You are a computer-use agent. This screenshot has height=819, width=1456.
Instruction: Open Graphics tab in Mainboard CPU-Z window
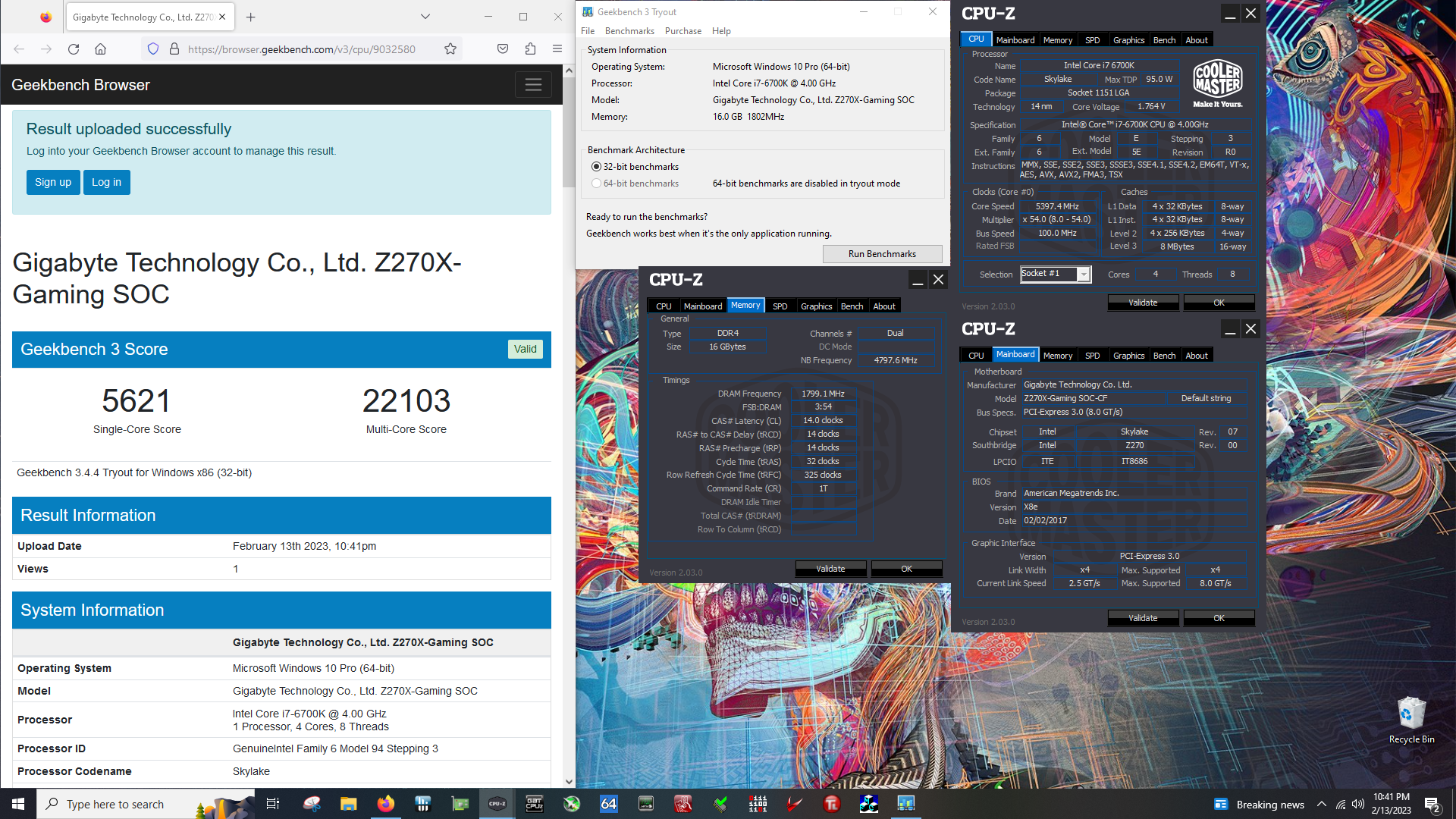[x=1128, y=356]
